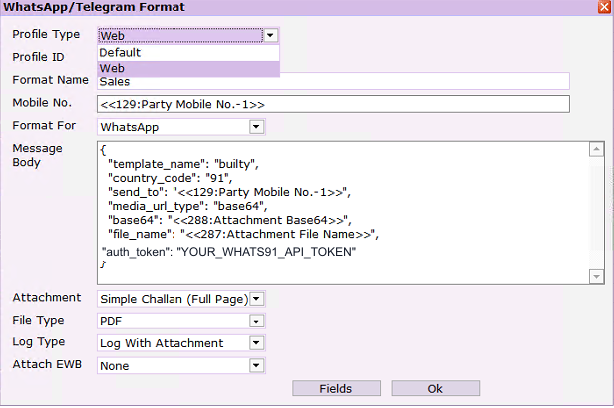The width and height of the screenshot is (614, 408).
Task: Click the "base64" Attachment Base64 line
Action: tap(230, 220)
